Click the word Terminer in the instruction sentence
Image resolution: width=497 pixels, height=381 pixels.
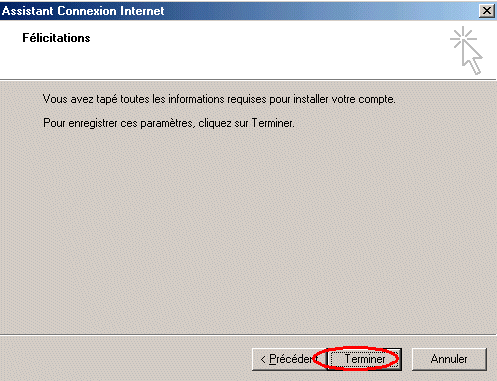(273, 123)
